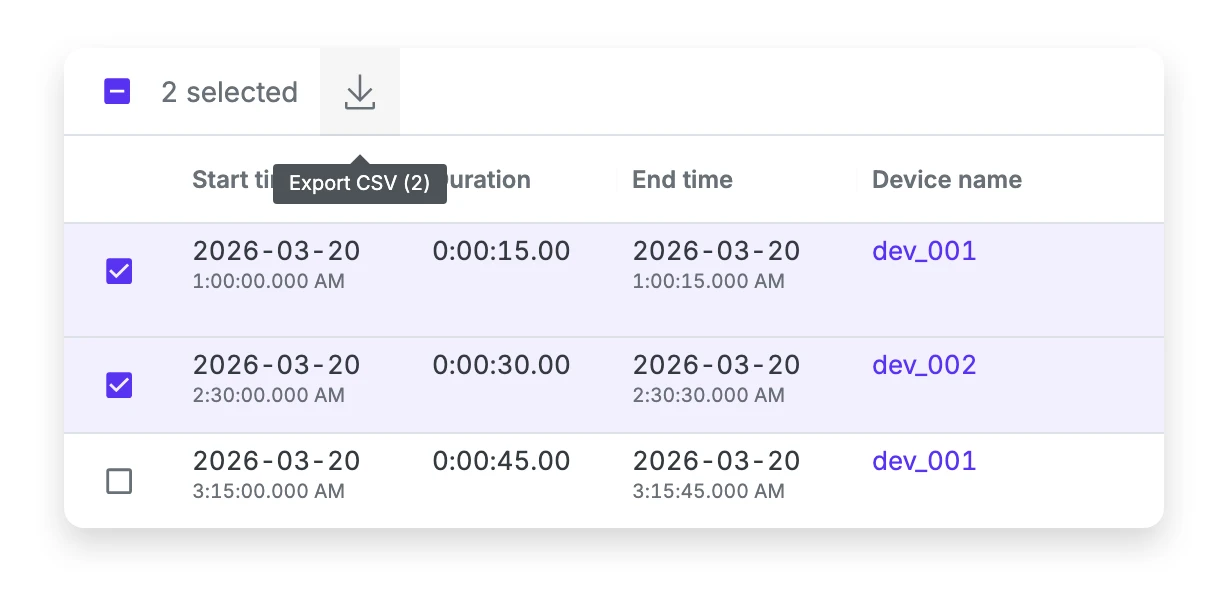Uncheck the checkbox for the 1:00:00.000 AM row
1228x608 pixels.
coord(119,270)
